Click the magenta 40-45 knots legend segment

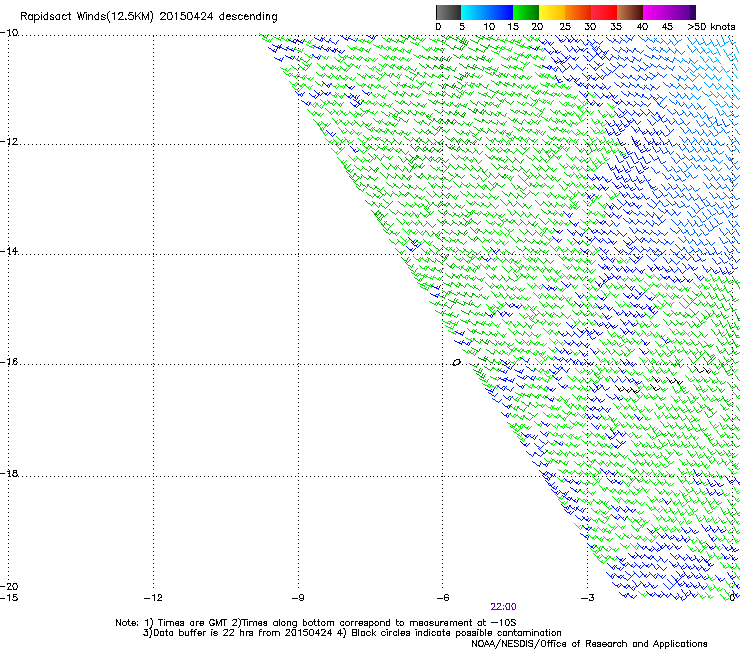pyautogui.click(x=656, y=12)
